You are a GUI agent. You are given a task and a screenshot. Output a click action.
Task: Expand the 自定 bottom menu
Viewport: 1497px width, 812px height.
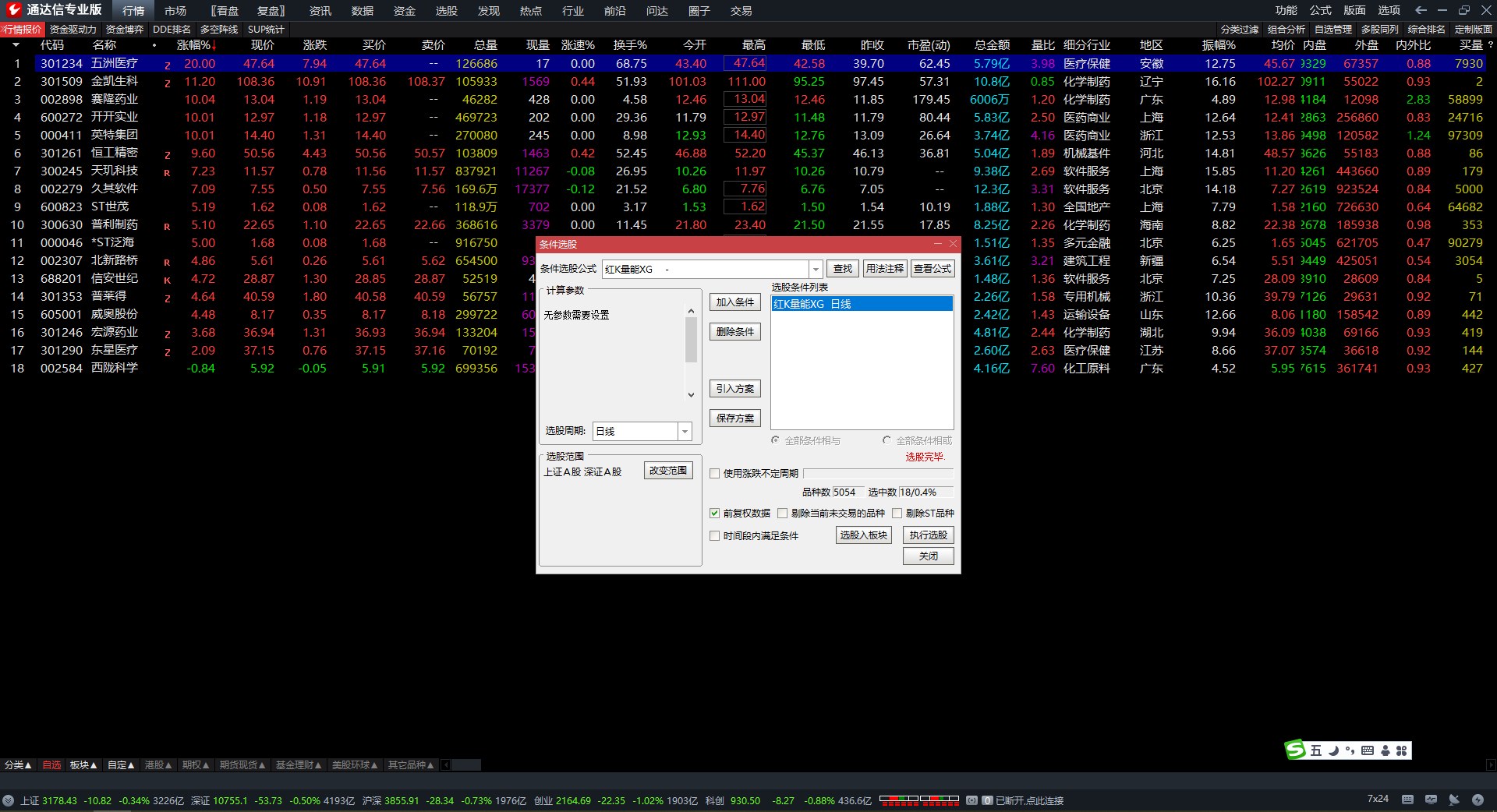121,765
